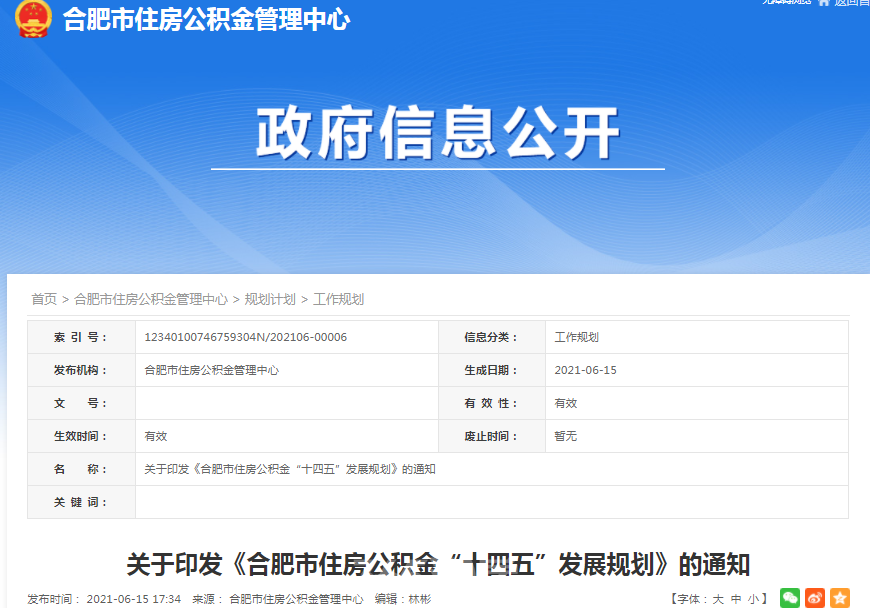The image size is (870, 608).
Task: Navigate to 规划计划 breadcrumb
Action: [x=270, y=299]
